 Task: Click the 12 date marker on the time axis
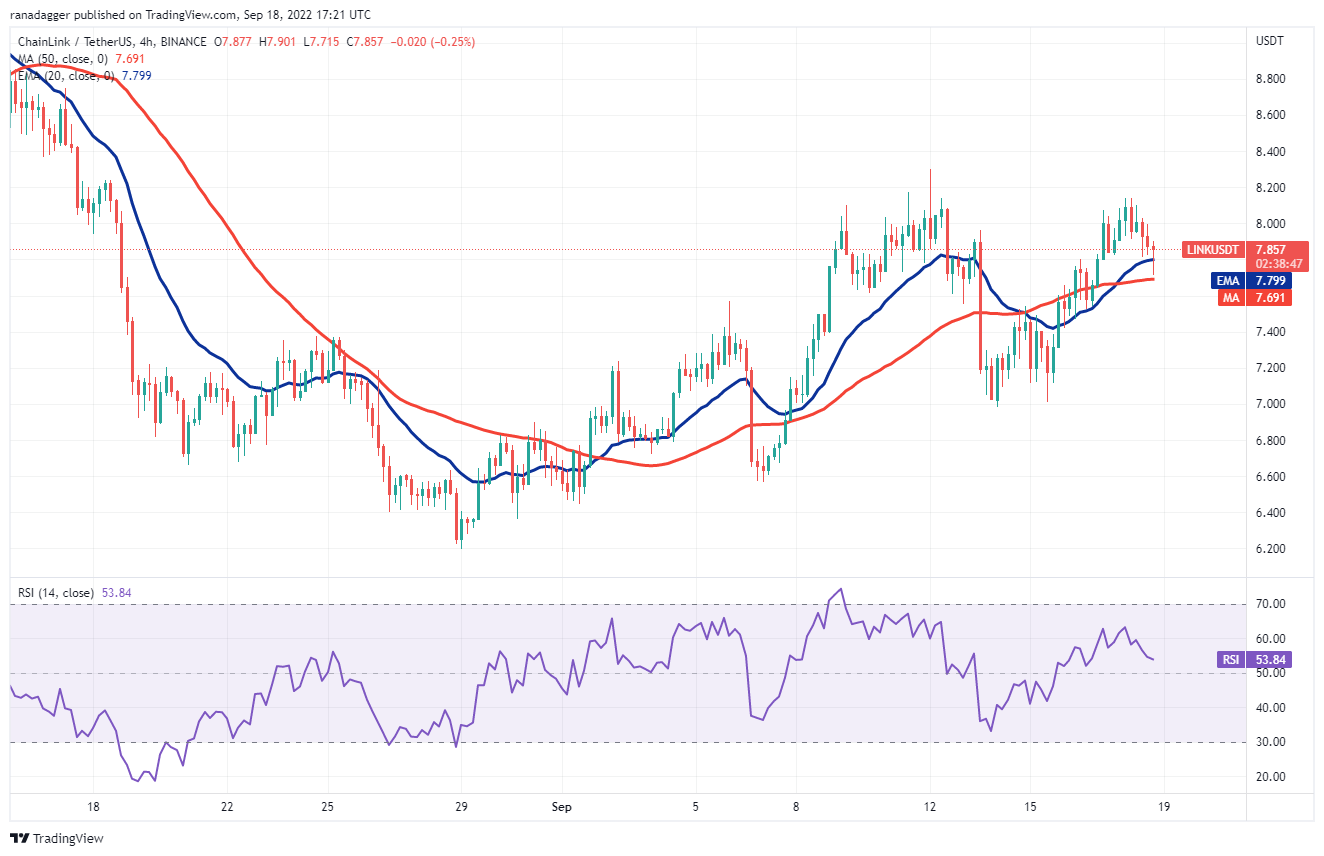[929, 806]
